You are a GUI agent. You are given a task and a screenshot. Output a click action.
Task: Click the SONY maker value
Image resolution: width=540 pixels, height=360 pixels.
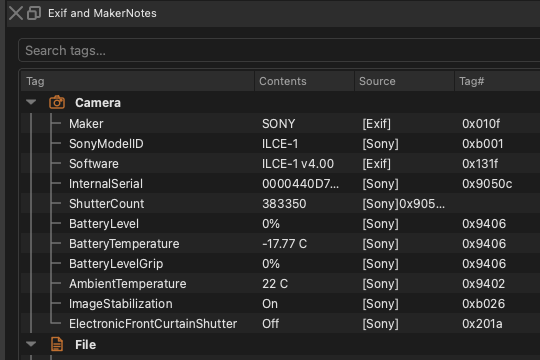pyautogui.click(x=279, y=124)
